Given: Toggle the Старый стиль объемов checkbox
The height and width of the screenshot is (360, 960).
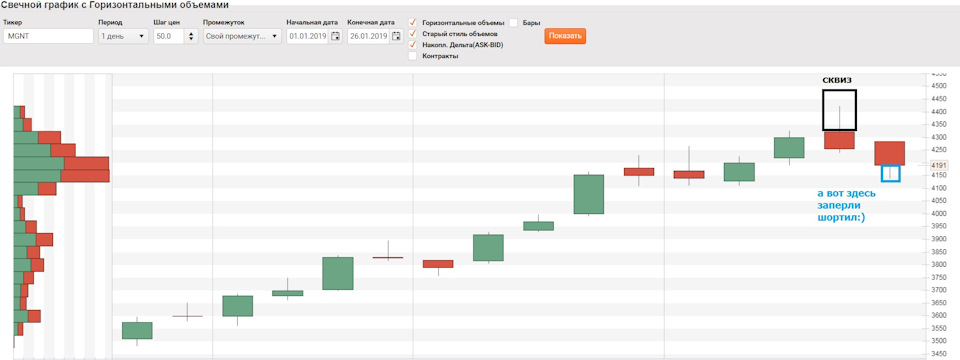Looking at the screenshot, I should point(413,34).
